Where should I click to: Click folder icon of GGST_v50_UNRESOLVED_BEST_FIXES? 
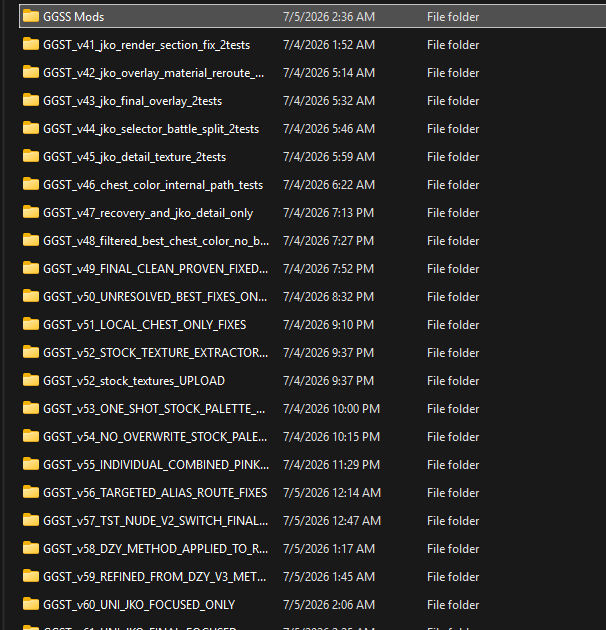tap(31, 296)
